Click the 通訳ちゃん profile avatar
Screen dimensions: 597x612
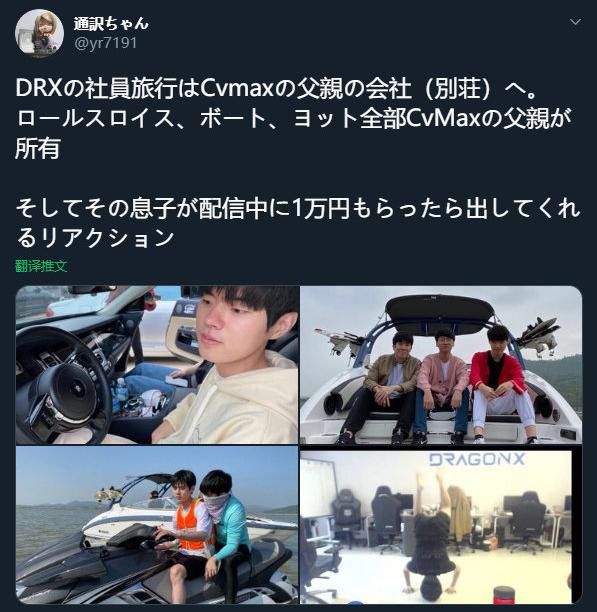pyautogui.click(x=39, y=34)
